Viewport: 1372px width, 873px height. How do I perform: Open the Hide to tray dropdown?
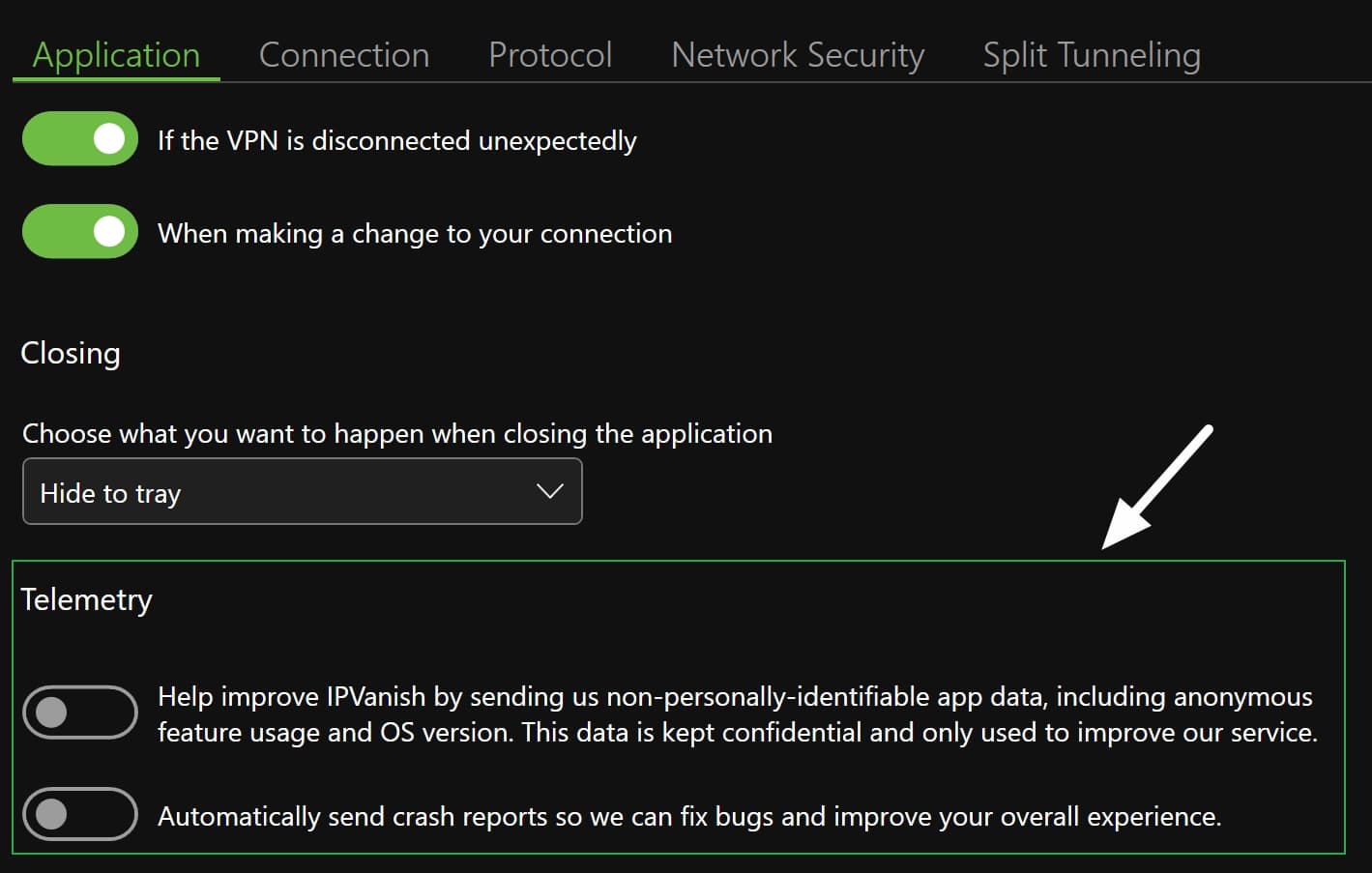[303, 492]
